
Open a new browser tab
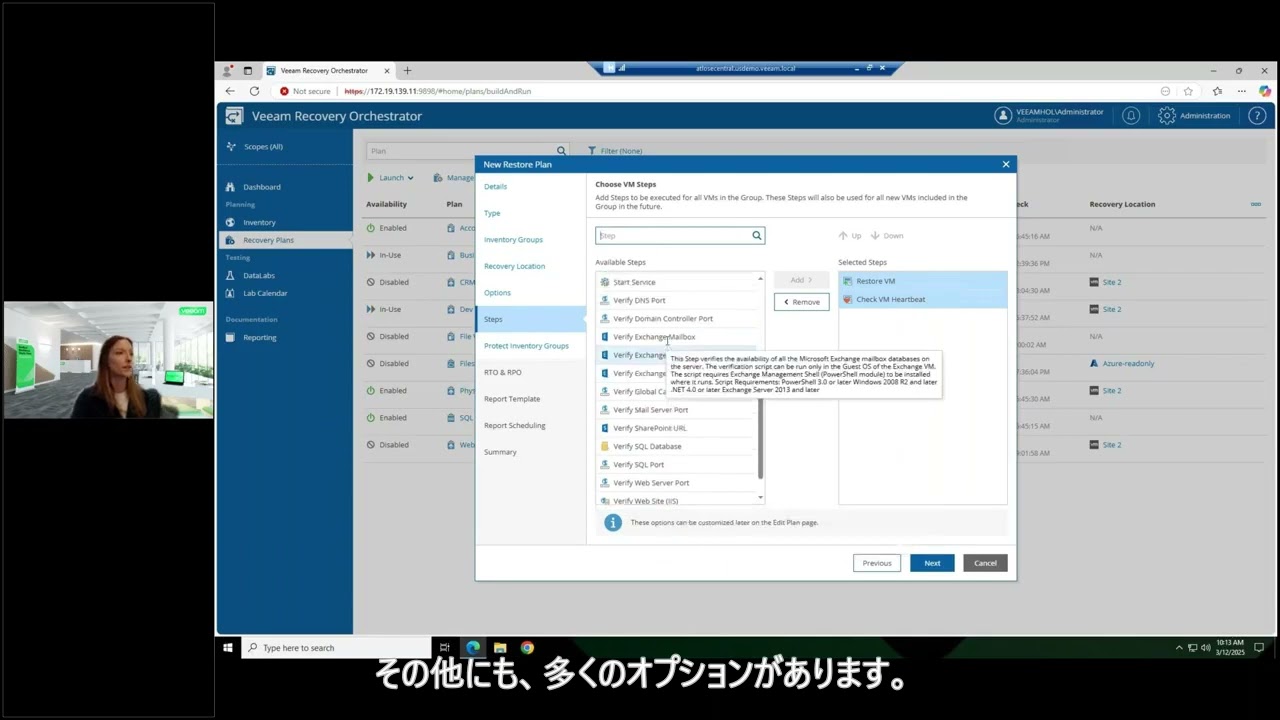click(x=407, y=71)
